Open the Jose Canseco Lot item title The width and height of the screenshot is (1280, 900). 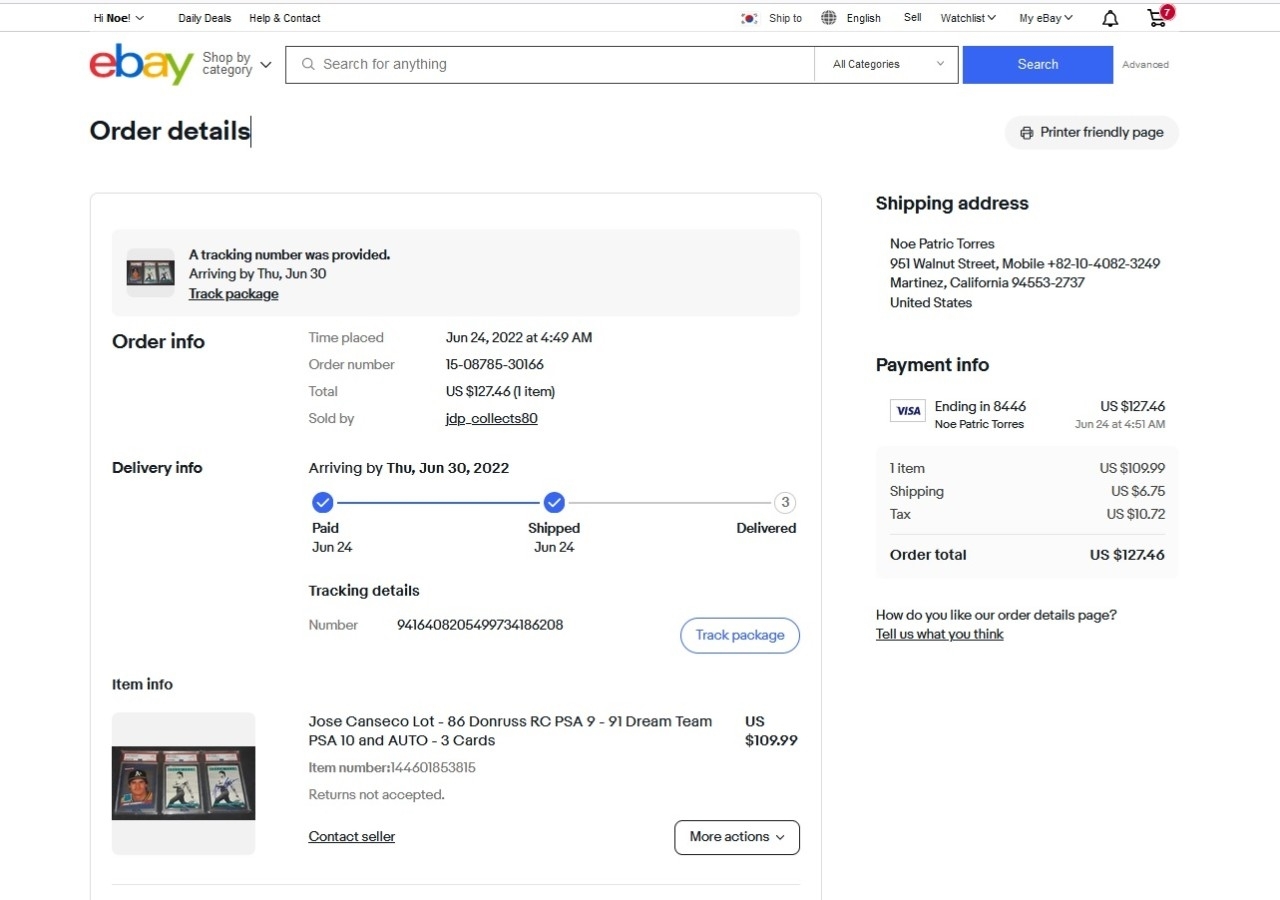click(510, 731)
